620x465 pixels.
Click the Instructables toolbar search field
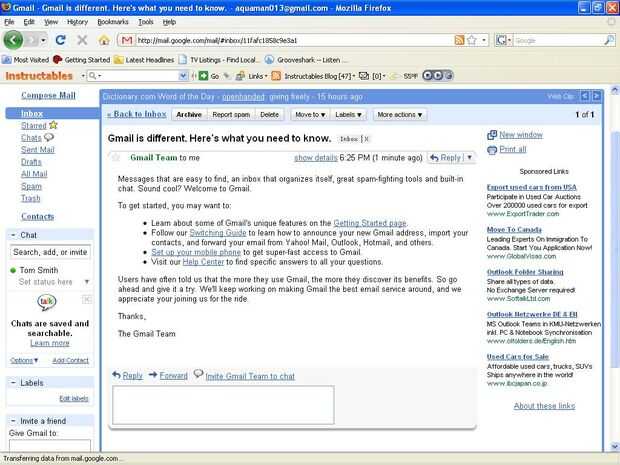tap(138, 76)
